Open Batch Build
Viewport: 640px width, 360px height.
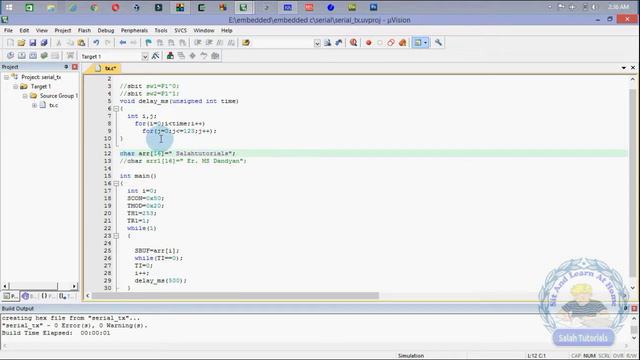click(x=44, y=56)
